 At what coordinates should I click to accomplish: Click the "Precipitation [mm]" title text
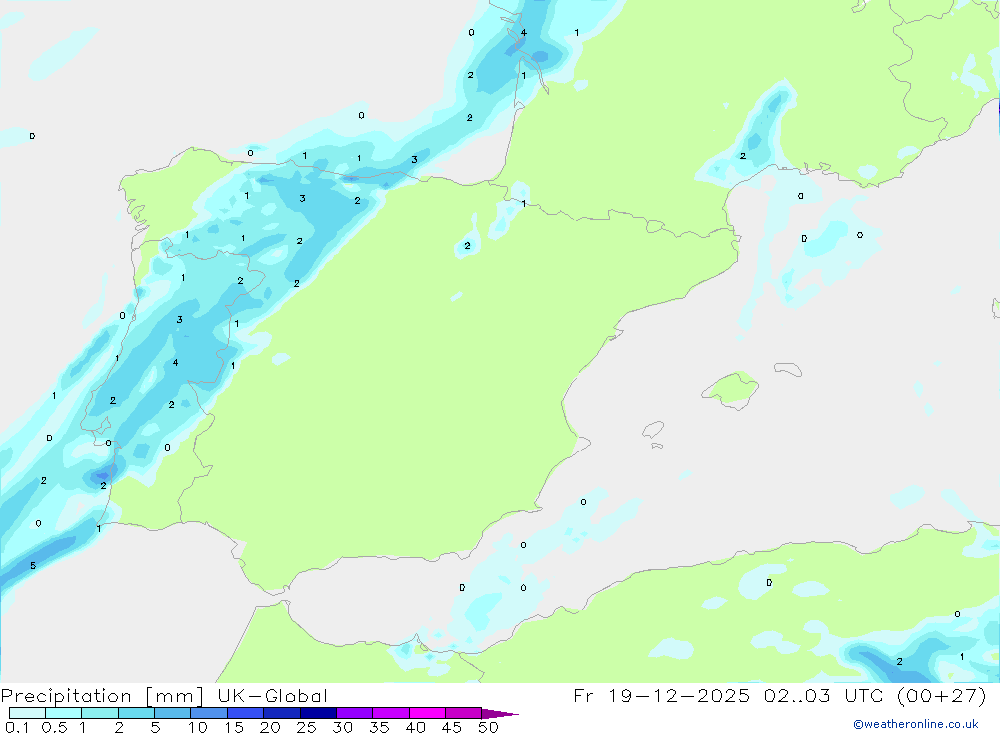click(x=103, y=696)
